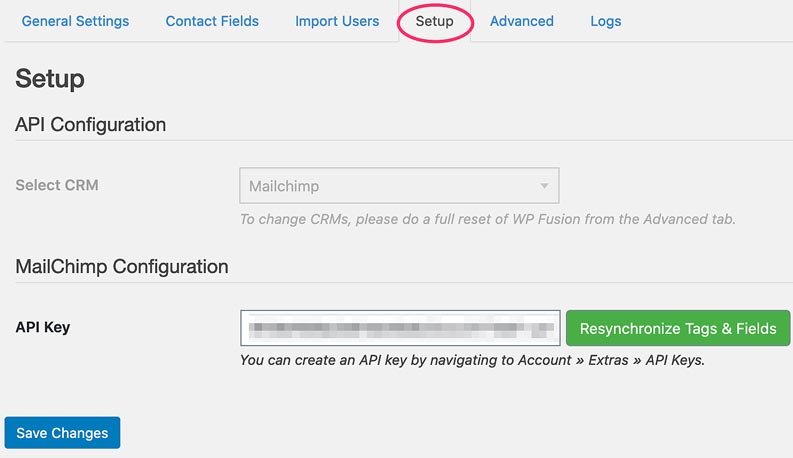Click the MailChimp Configuration section heading

pyautogui.click(x=122, y=267)
